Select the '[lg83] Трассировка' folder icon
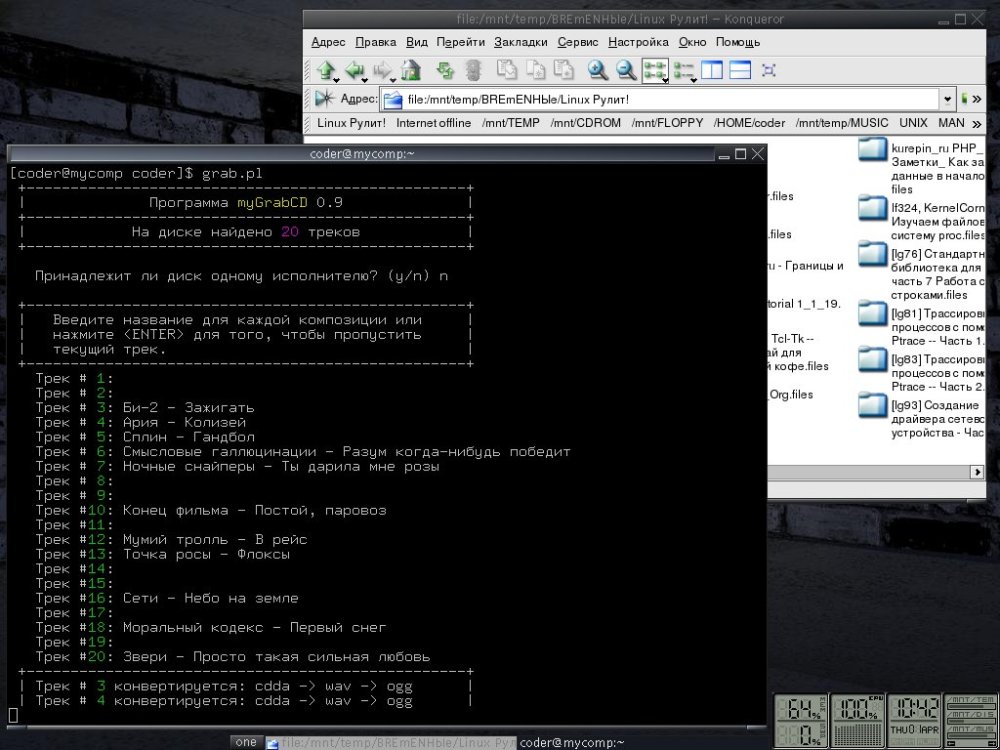The image size is (1000, 750). [872, 360]
